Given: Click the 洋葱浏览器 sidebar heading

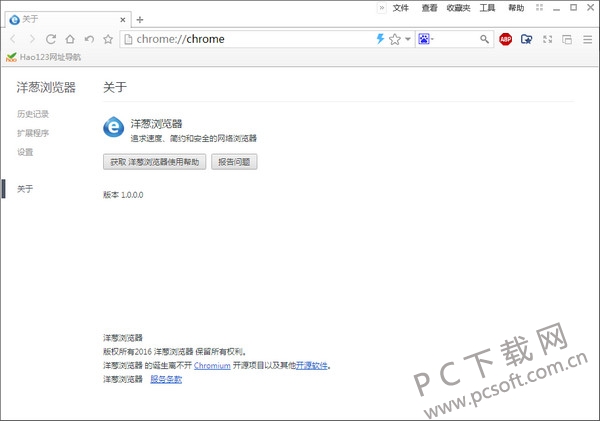Looking at the screenshot, I should coord(46,87).
